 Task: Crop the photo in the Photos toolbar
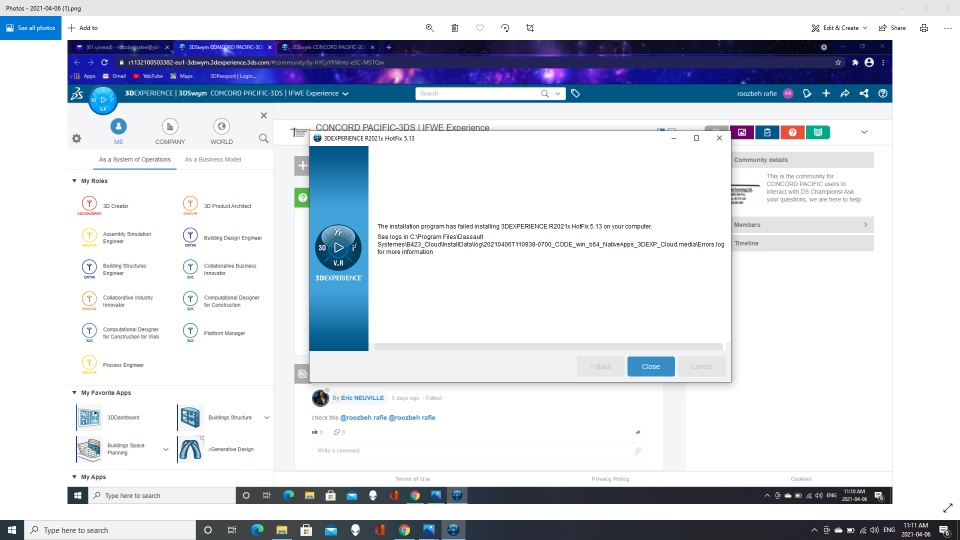pos(530,28)
